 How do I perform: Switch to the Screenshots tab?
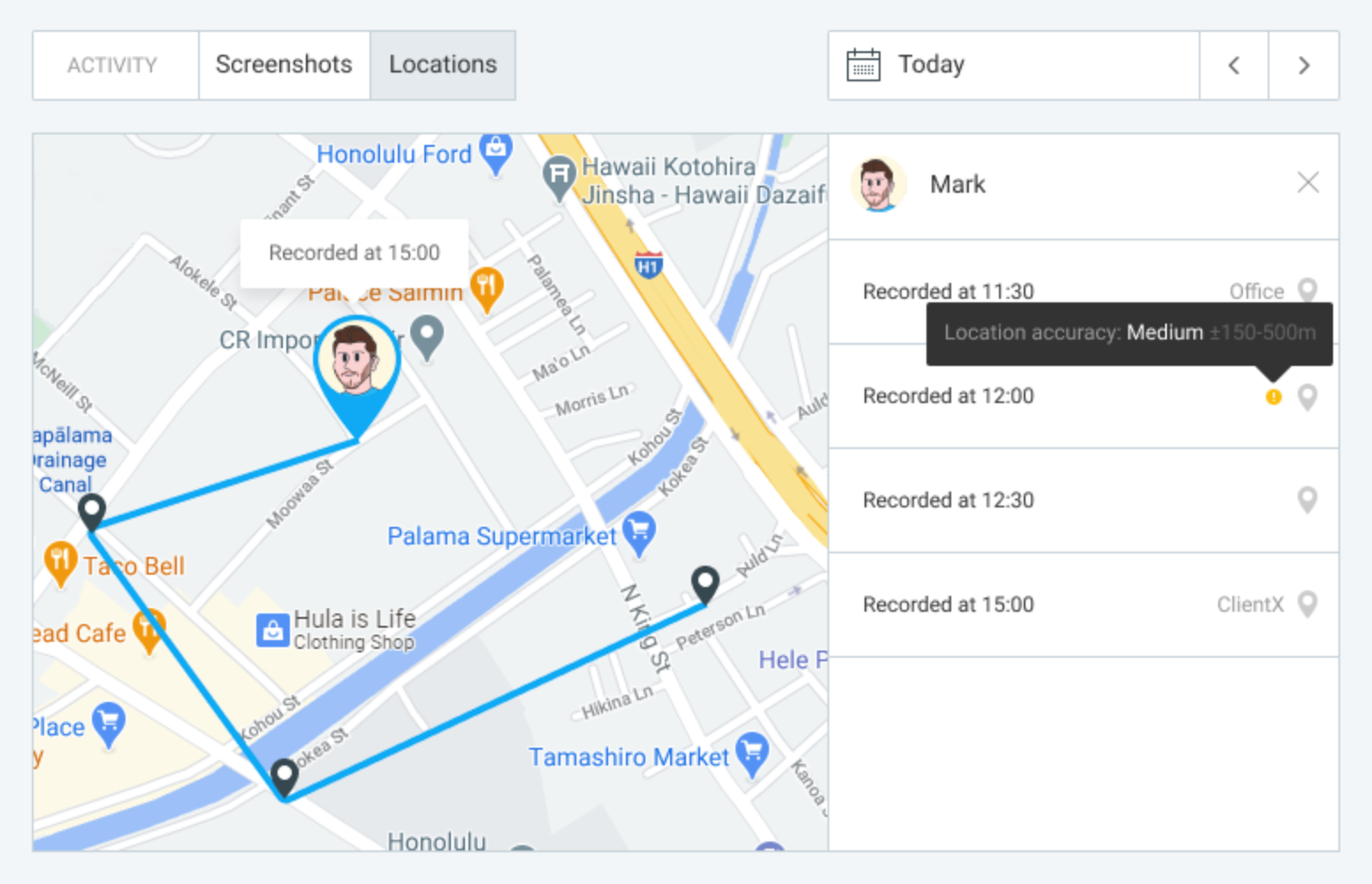(284, 65)
